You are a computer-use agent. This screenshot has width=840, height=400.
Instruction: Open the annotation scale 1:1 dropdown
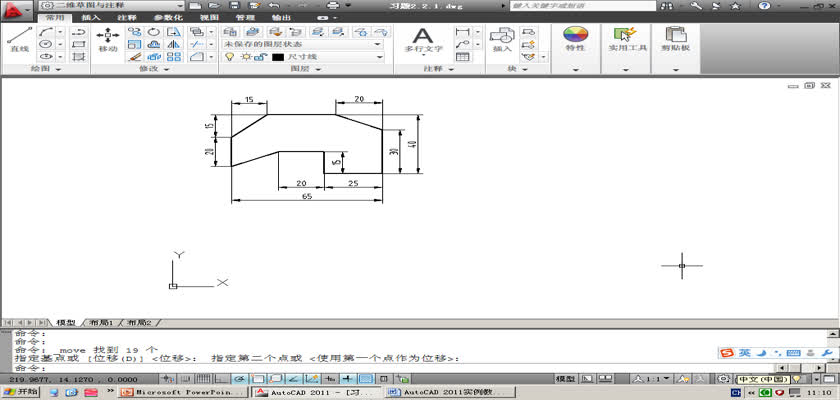coord(652,379)
